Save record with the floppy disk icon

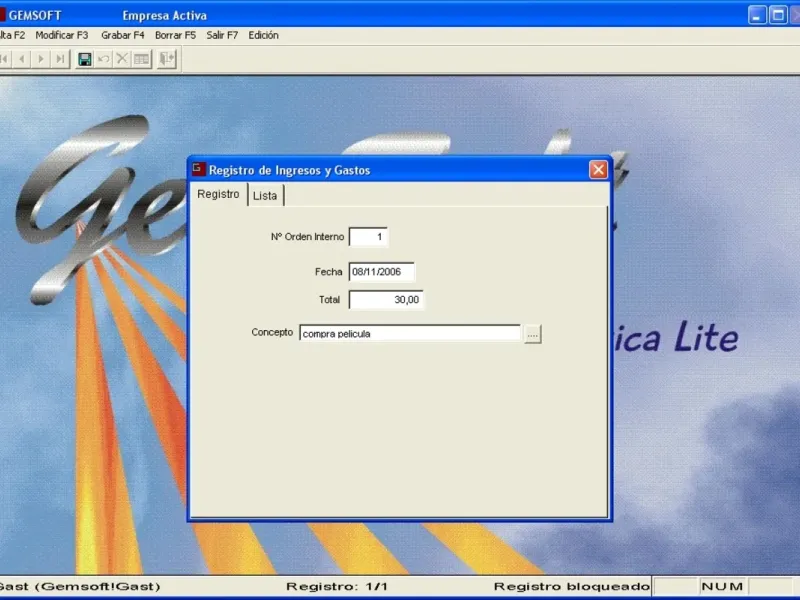85,59
